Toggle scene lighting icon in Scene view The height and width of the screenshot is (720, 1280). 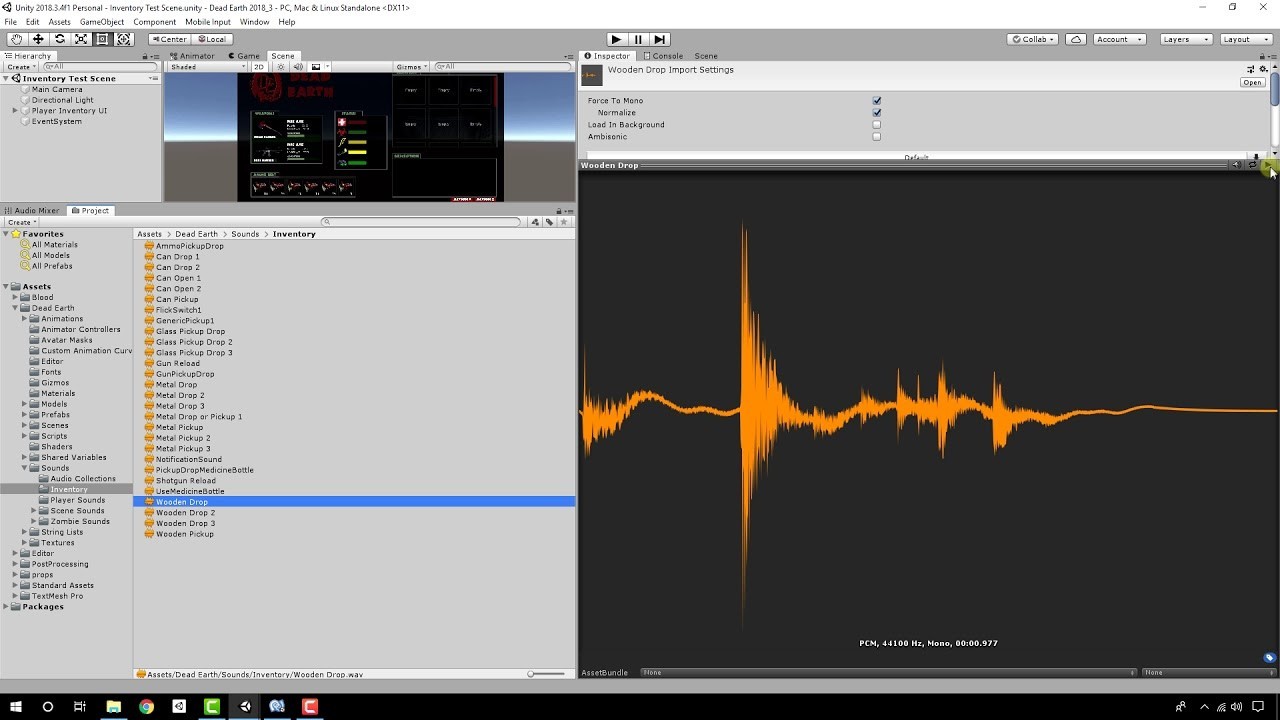pyautogui.click(x=281, y=67)
